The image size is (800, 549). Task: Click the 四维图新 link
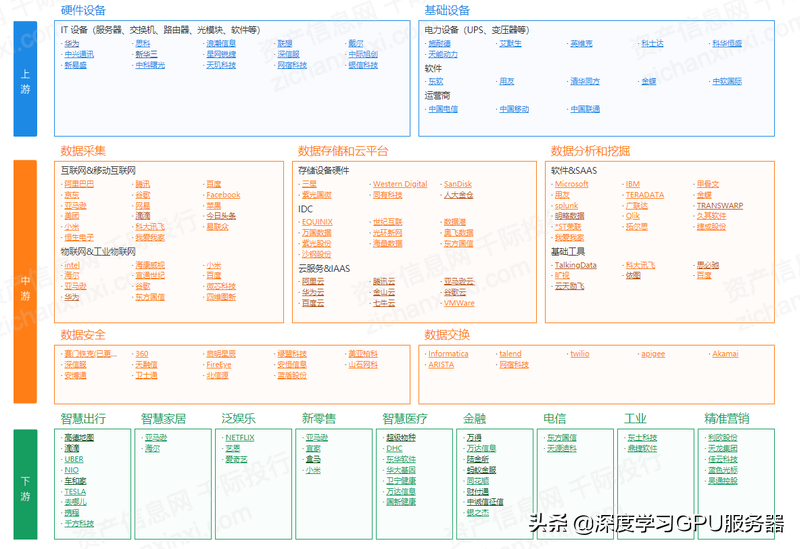[221, 296]
